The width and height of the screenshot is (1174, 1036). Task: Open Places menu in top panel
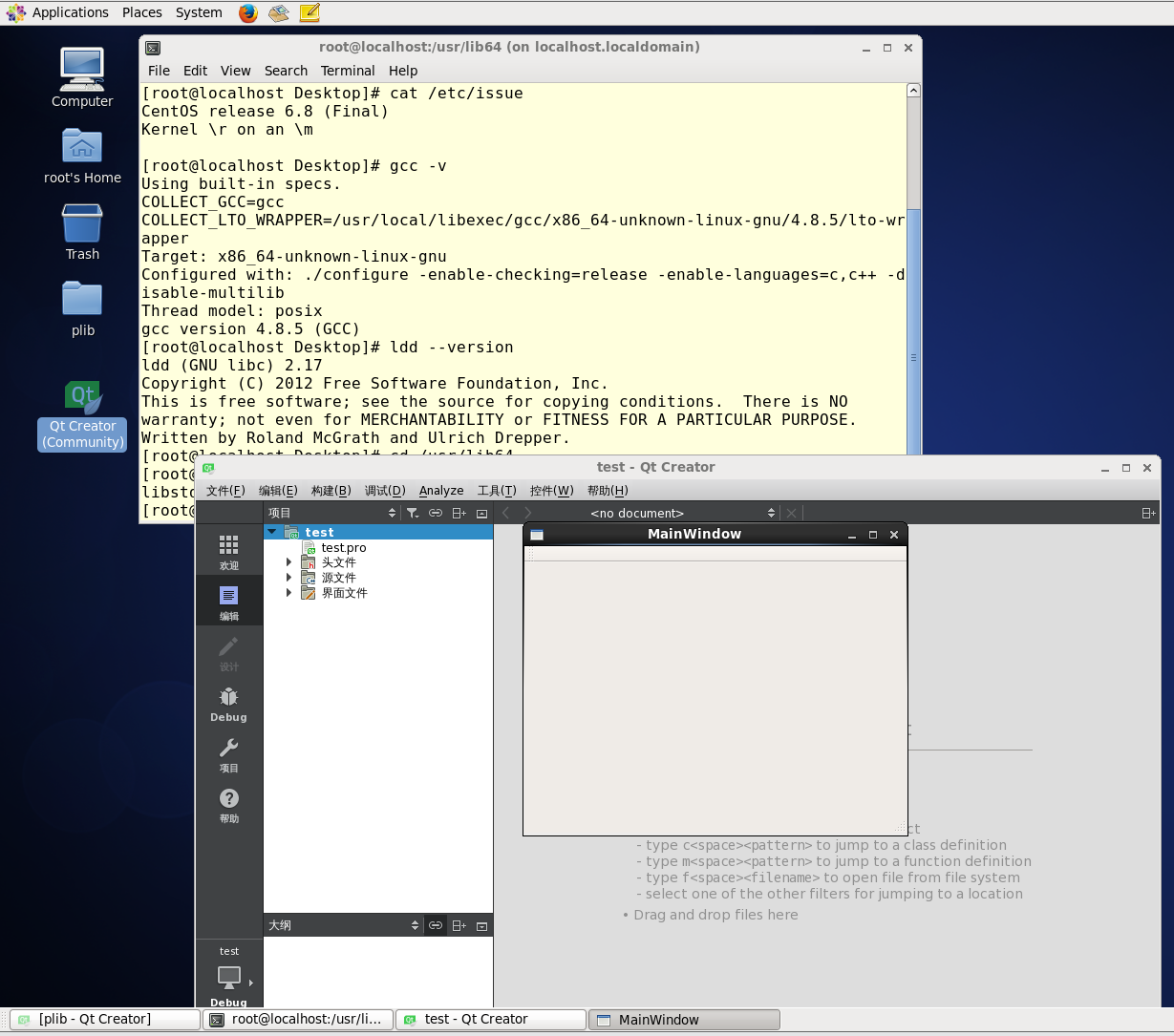(142, 12)
